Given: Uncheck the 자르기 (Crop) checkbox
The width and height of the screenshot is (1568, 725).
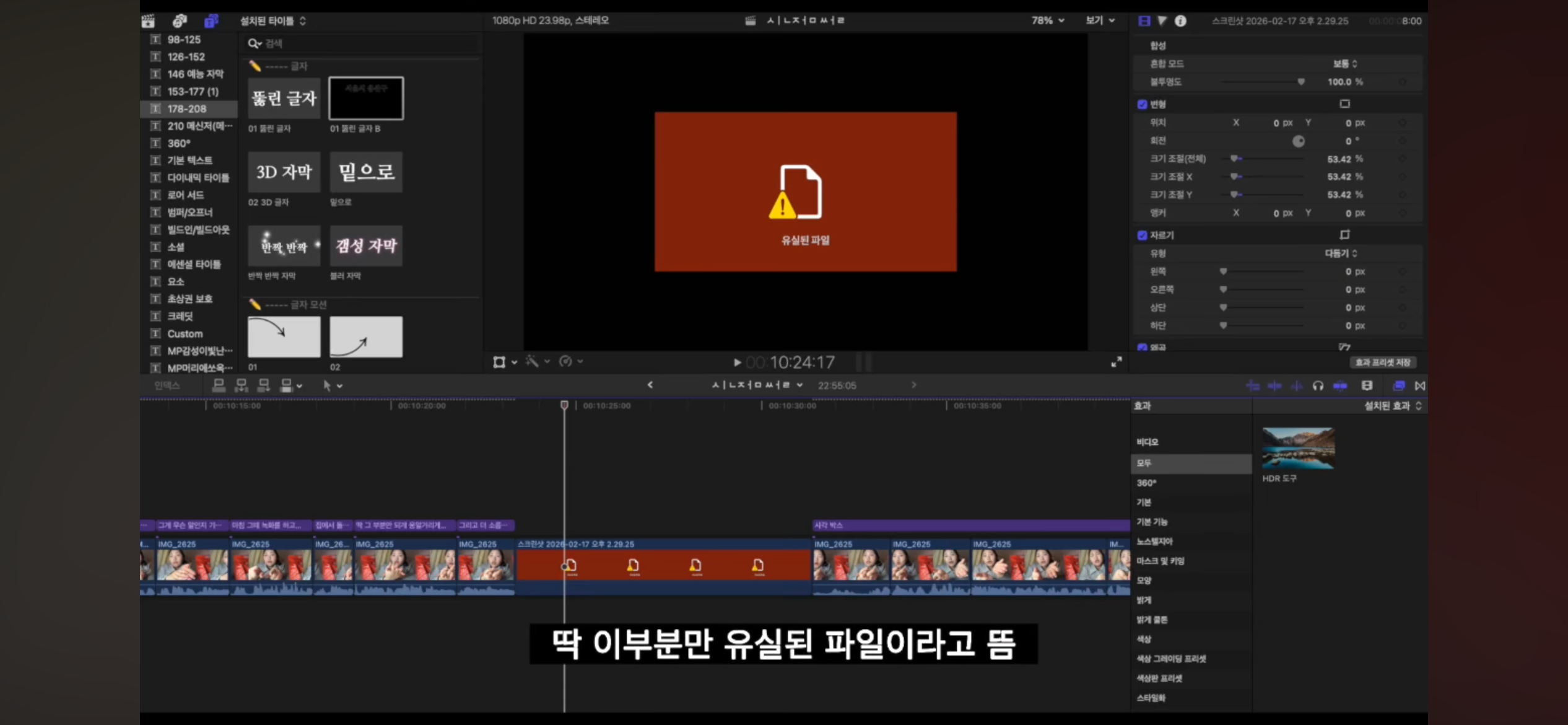Looking at the screenshot, I should [x=1142, y=235].
